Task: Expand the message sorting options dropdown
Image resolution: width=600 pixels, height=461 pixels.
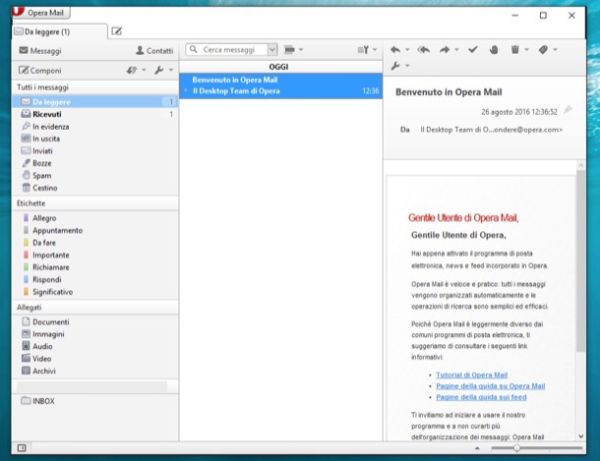Action: coord(367,49)
